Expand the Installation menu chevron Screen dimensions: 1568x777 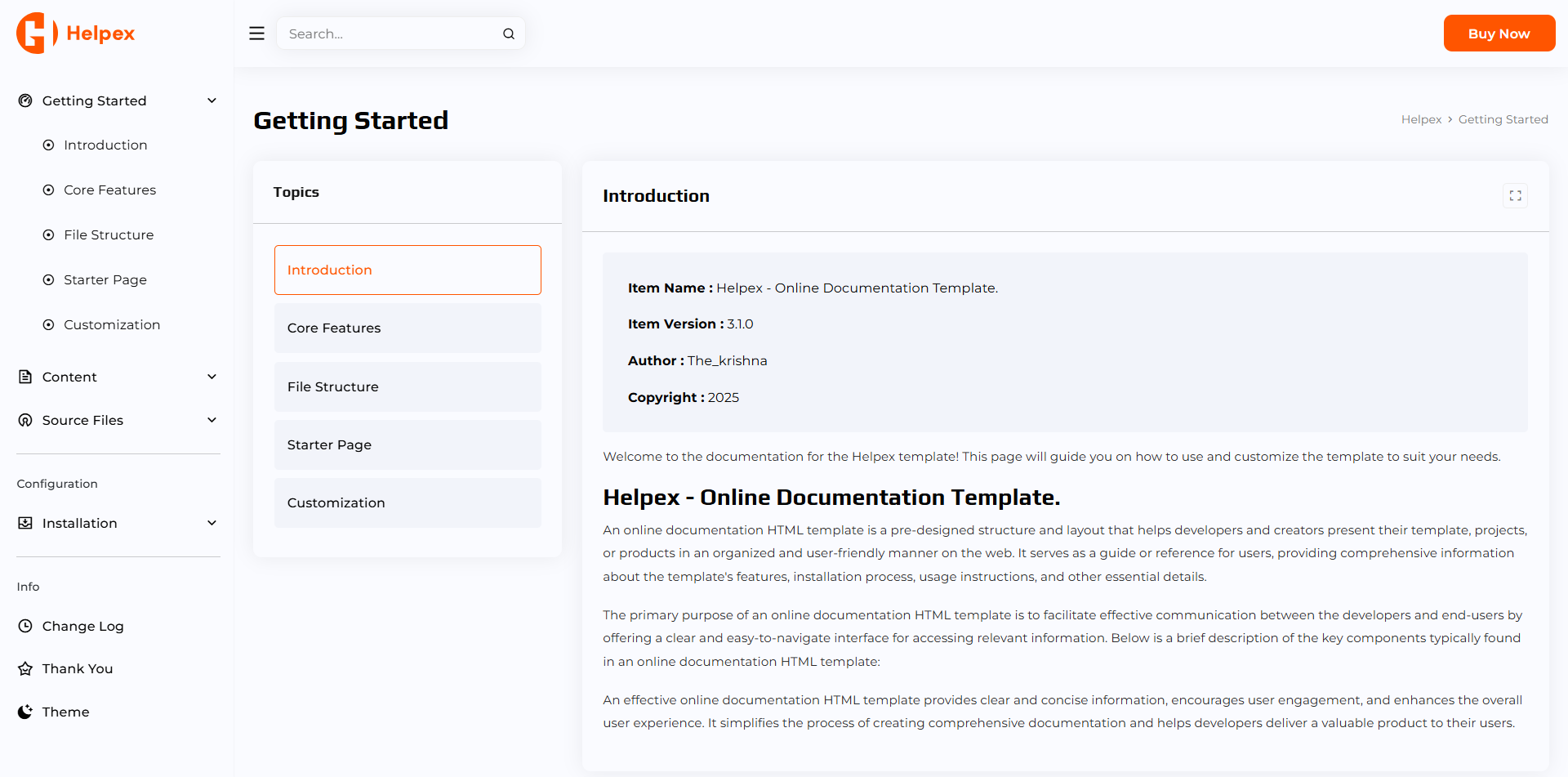[x=212, y=523]
